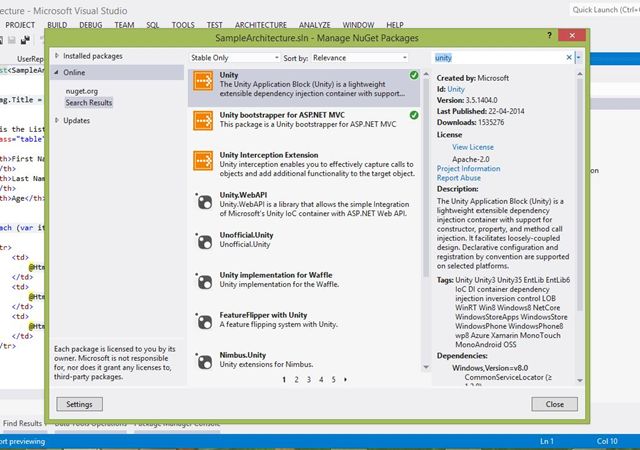Click package list scrollbar down arrow

(x=426, y=367)
